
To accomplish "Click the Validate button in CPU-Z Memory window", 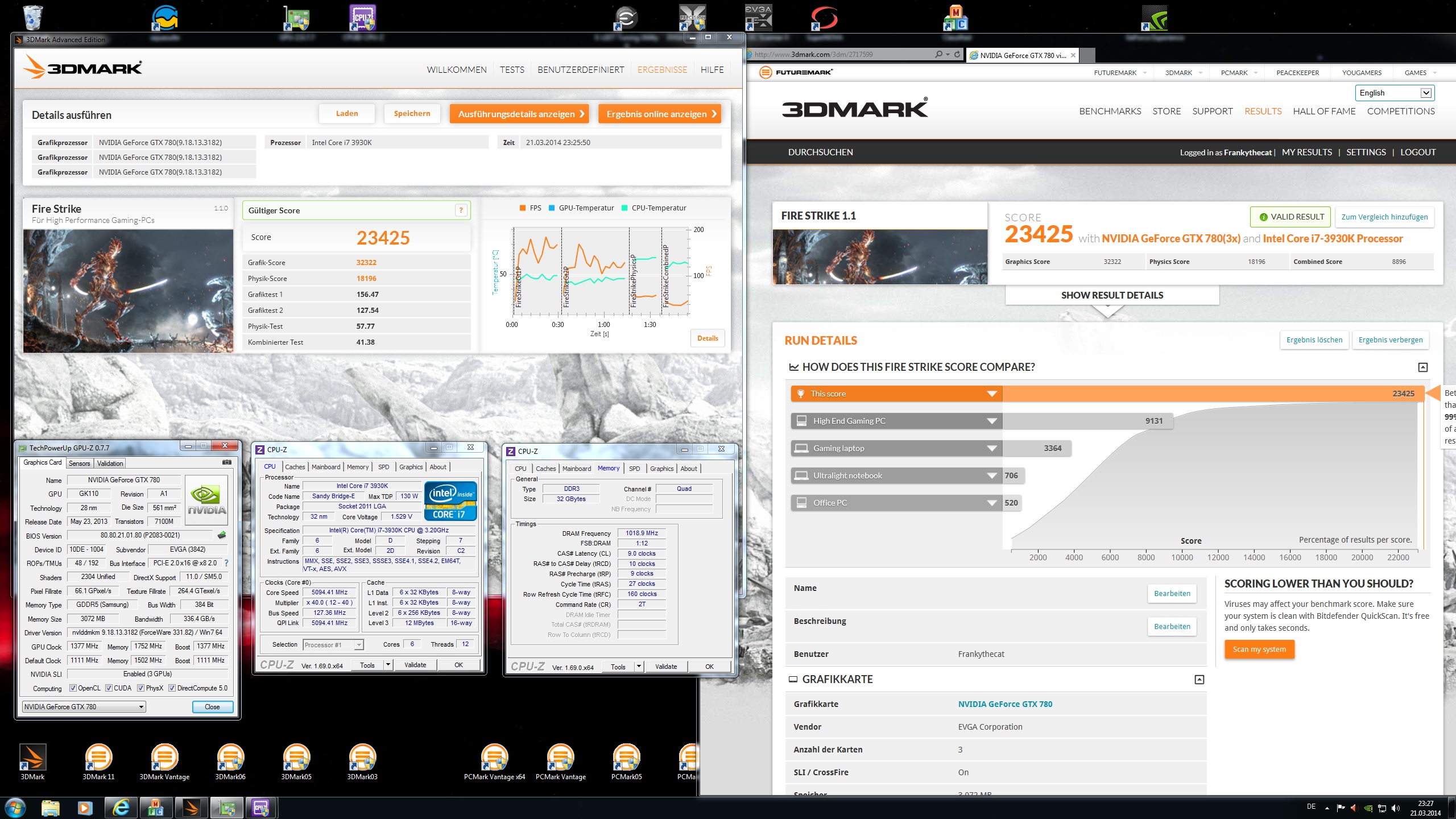I will point(665,667).
